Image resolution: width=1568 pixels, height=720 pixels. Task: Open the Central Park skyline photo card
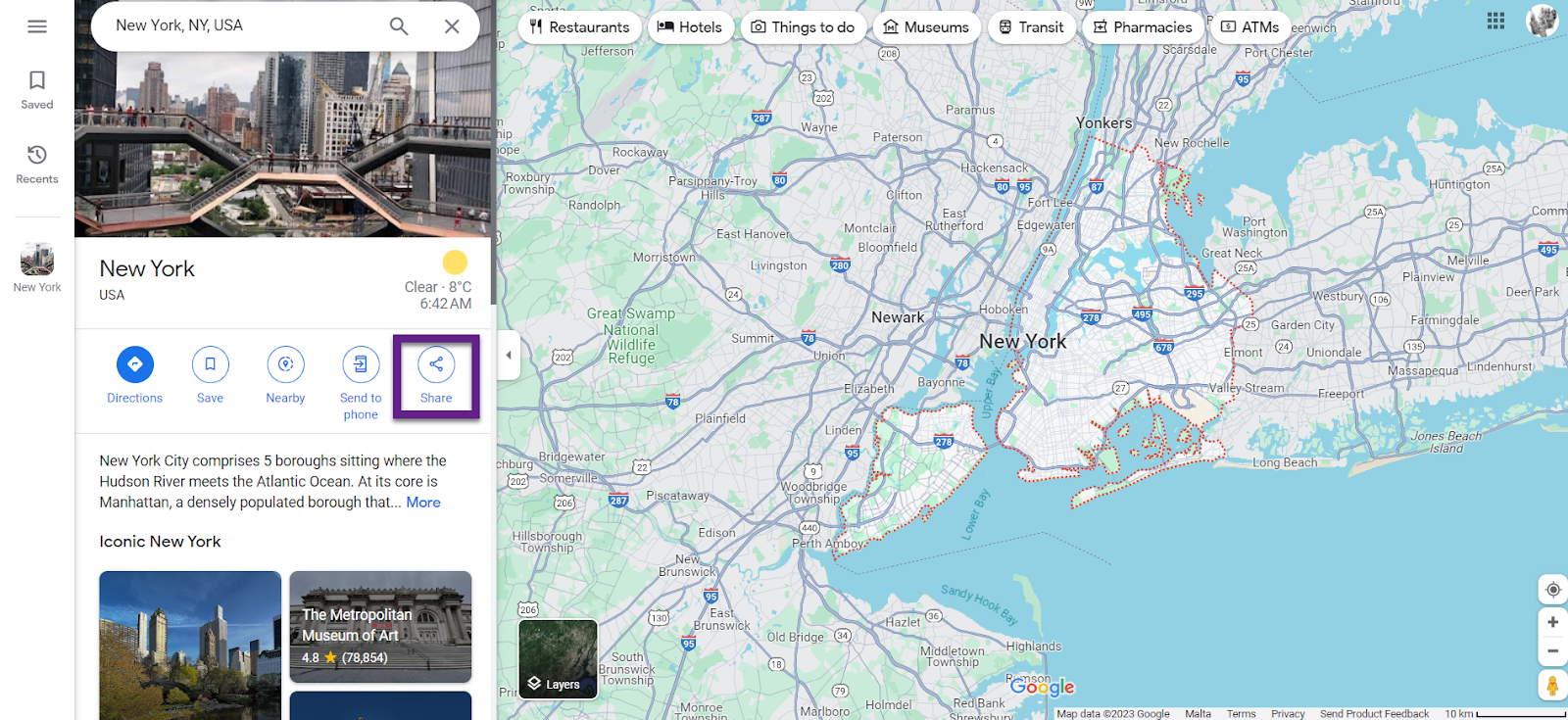[190, 646]
